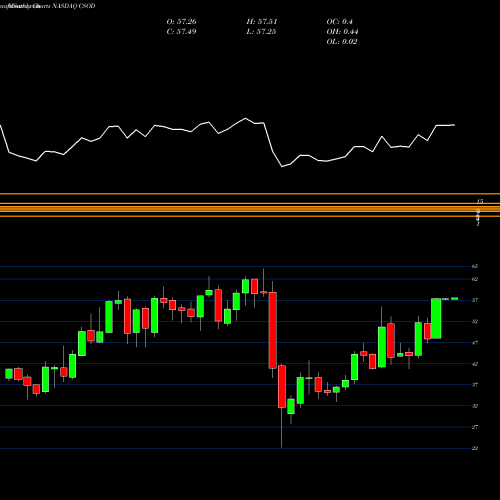Image resolution: width=500 pixels, height=500 pixels.
Task: Select the OH: 0.44 reading
Action: [342, 32]
